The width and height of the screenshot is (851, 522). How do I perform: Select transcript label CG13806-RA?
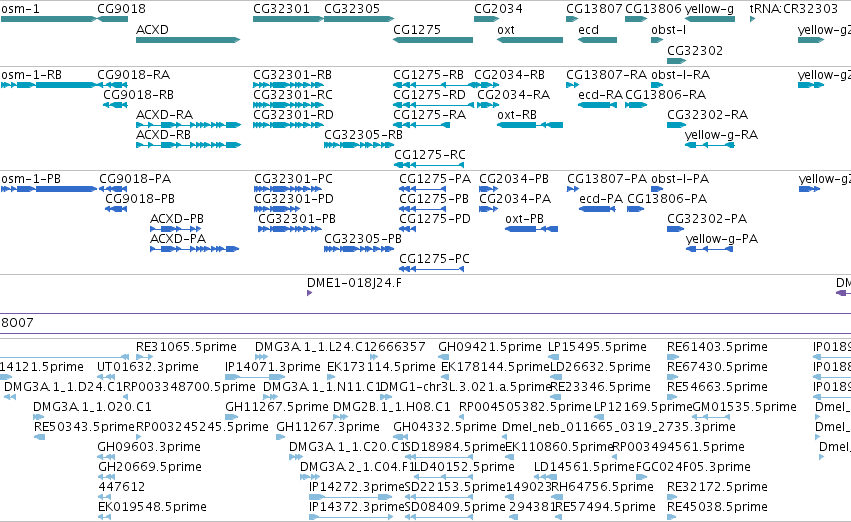[665, 95]
